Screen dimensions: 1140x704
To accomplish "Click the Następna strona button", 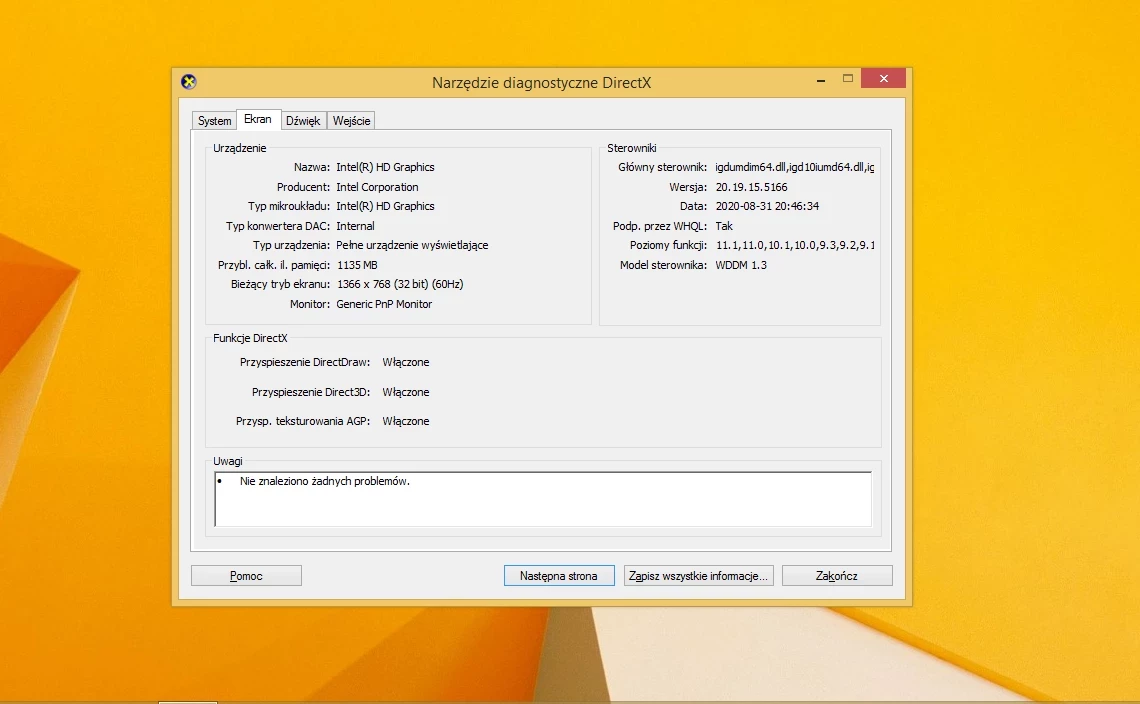I will pos(559,576).
